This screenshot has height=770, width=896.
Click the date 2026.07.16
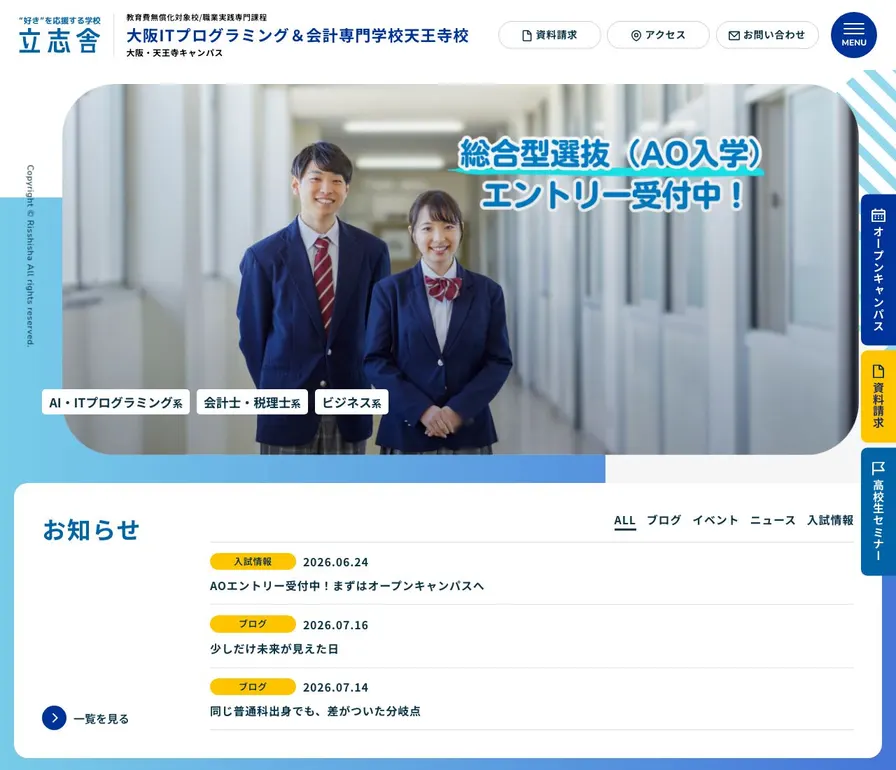(x=335, y=625)
